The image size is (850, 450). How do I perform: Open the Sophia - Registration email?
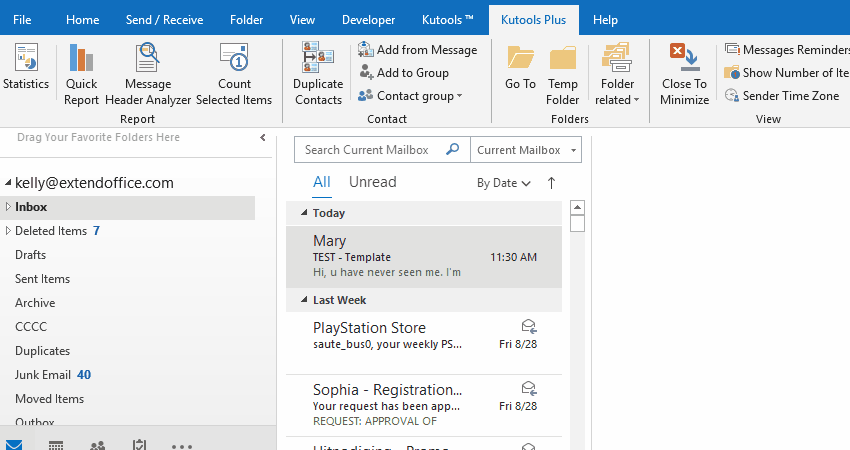(x=424, y=406)
